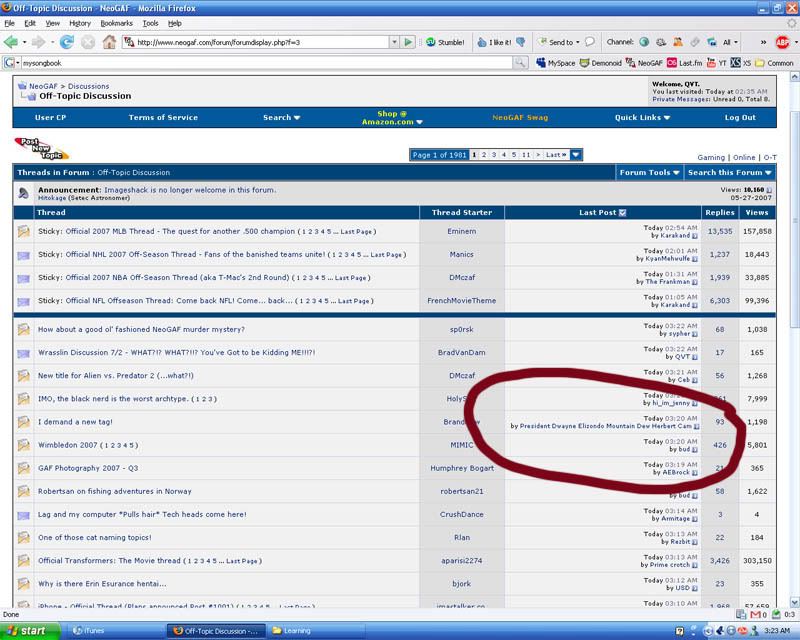The width and height of the screenshot is (800, 640).
Task: Go back with the green Back arrow
Action: point(11,42)
